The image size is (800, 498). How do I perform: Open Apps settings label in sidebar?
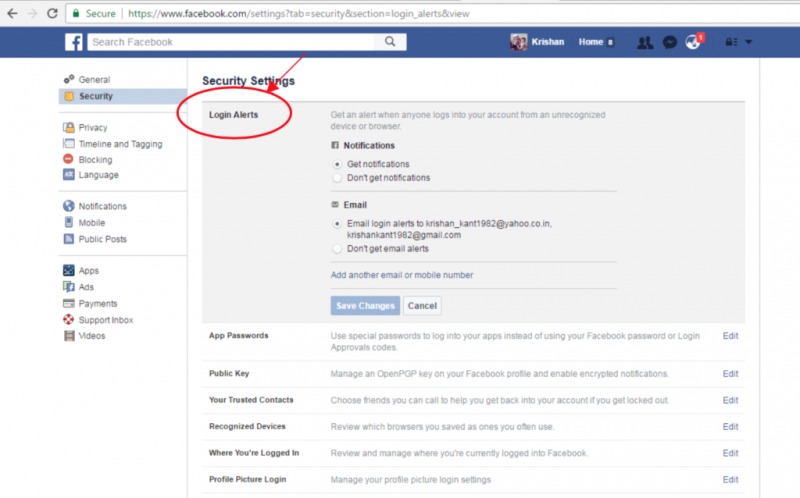click(89, 271)
